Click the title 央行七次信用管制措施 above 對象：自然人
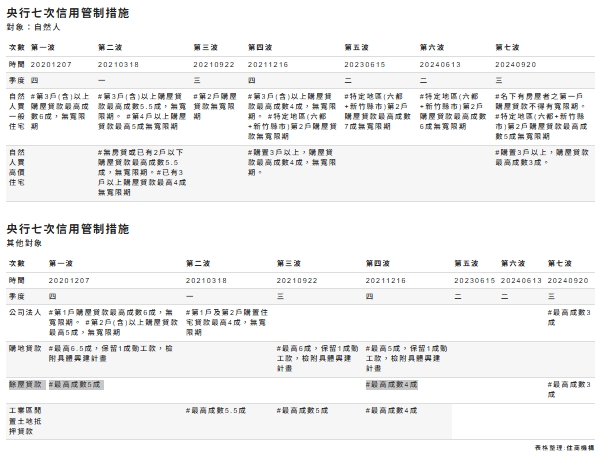Viewport: 603px width, 458px height. click(x=68, y=13)
